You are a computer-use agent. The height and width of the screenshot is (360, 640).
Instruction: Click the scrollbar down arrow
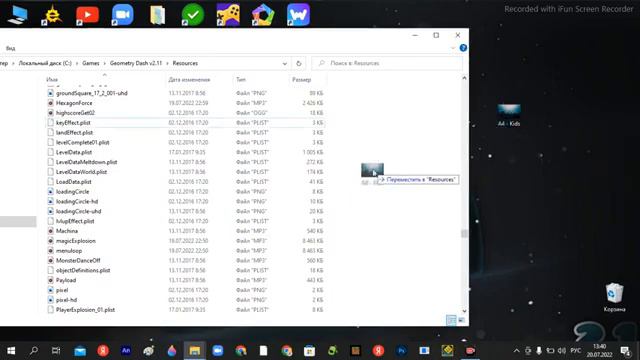pyautogui.click(x=464, y=311)
